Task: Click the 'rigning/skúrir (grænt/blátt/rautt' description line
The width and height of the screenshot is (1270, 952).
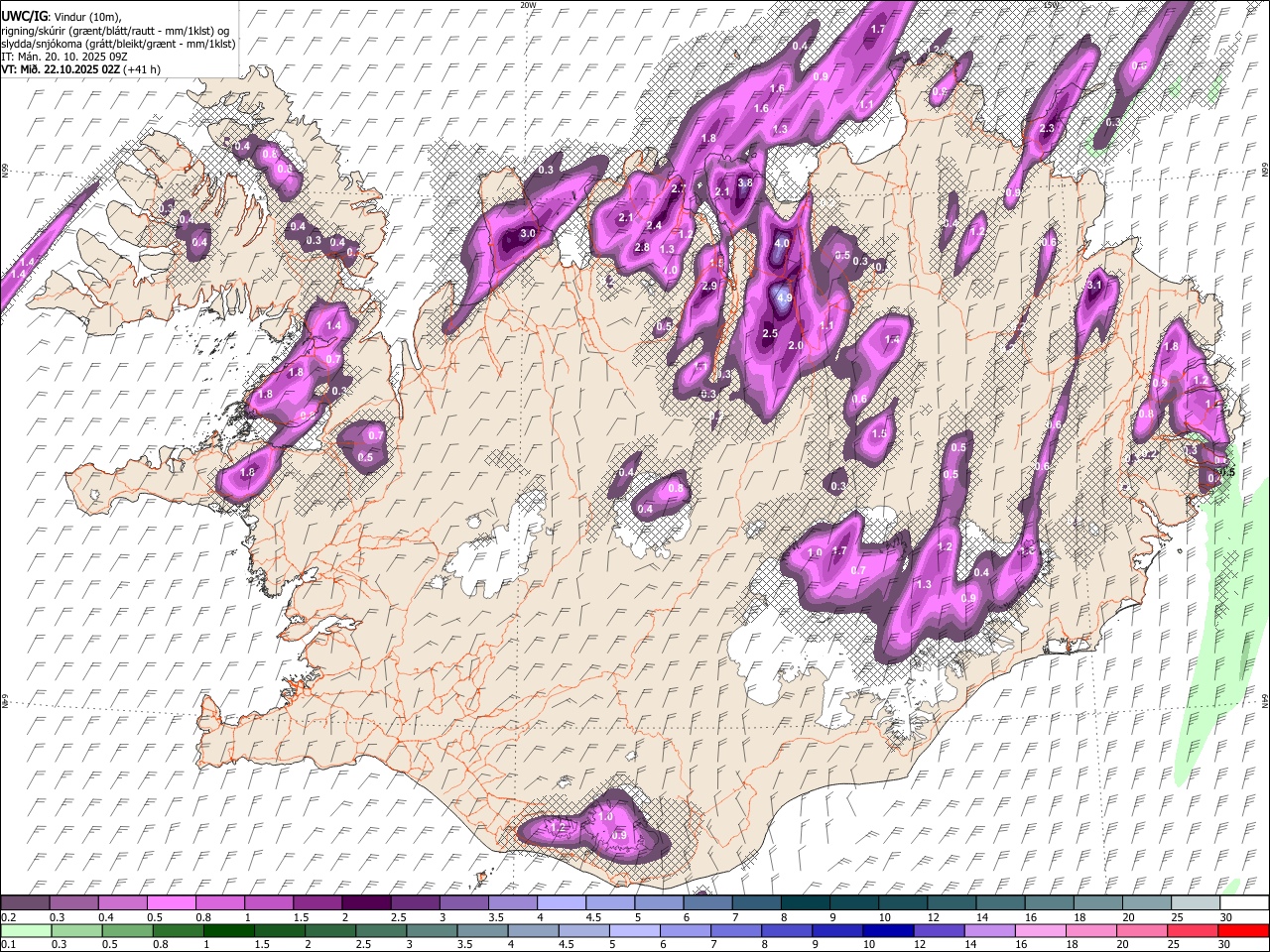Action: click(x=114, y=31)
